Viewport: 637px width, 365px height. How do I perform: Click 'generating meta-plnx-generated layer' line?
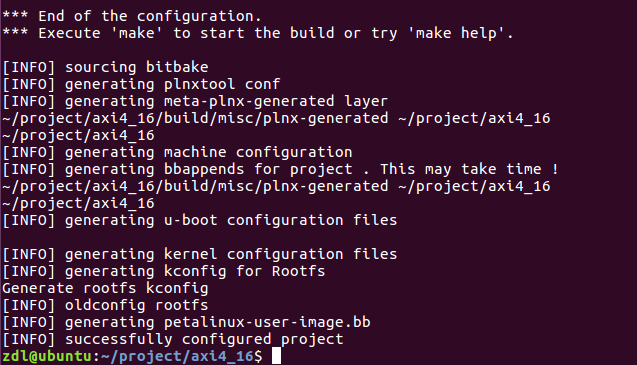coord(195,101)
